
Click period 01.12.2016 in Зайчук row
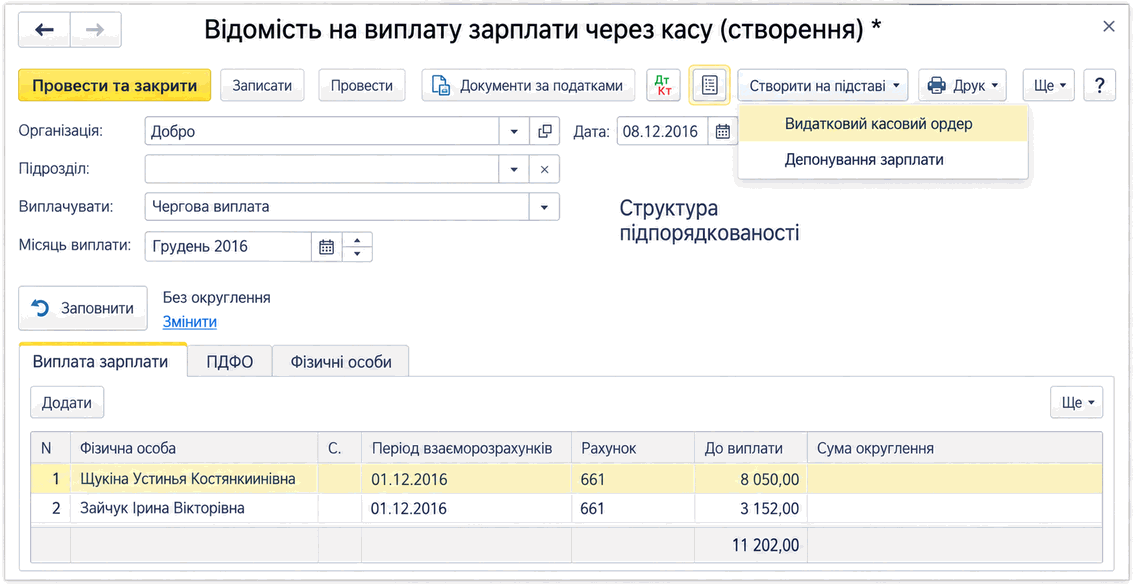point(467,509)
